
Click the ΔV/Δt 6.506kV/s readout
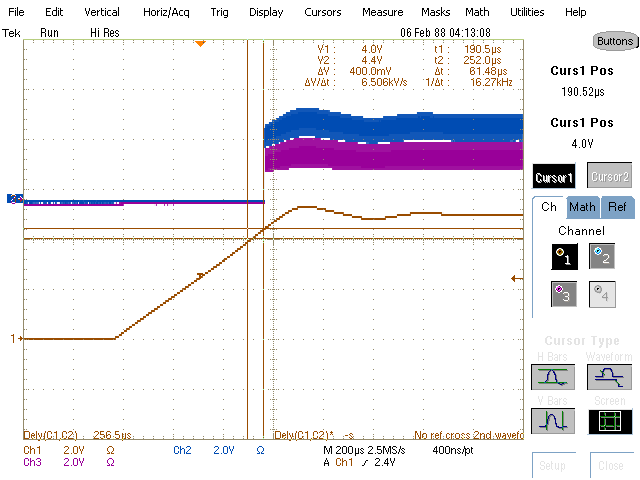click(356, 82)
